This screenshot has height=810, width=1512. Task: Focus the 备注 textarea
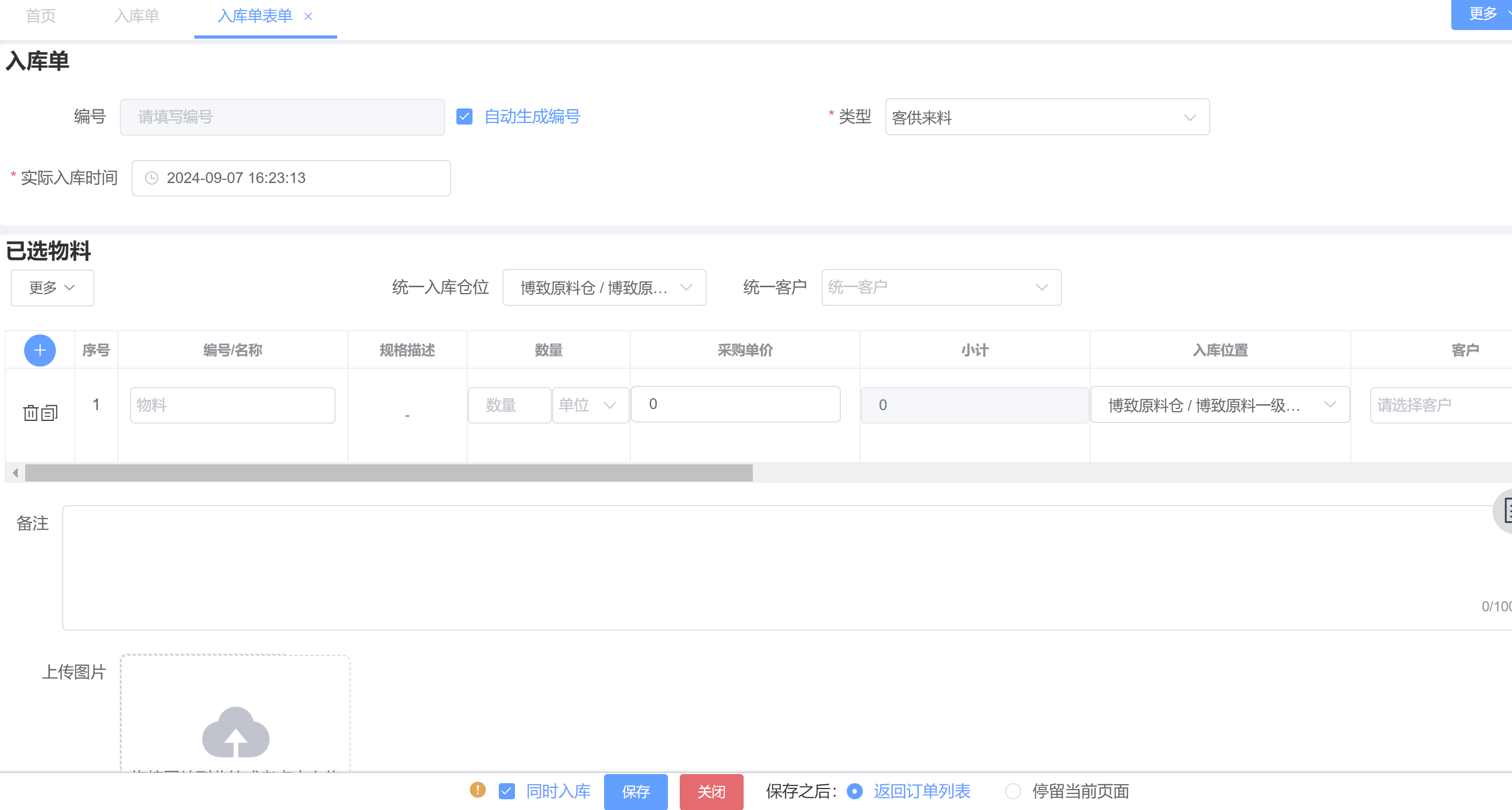(x=787, y=567)
